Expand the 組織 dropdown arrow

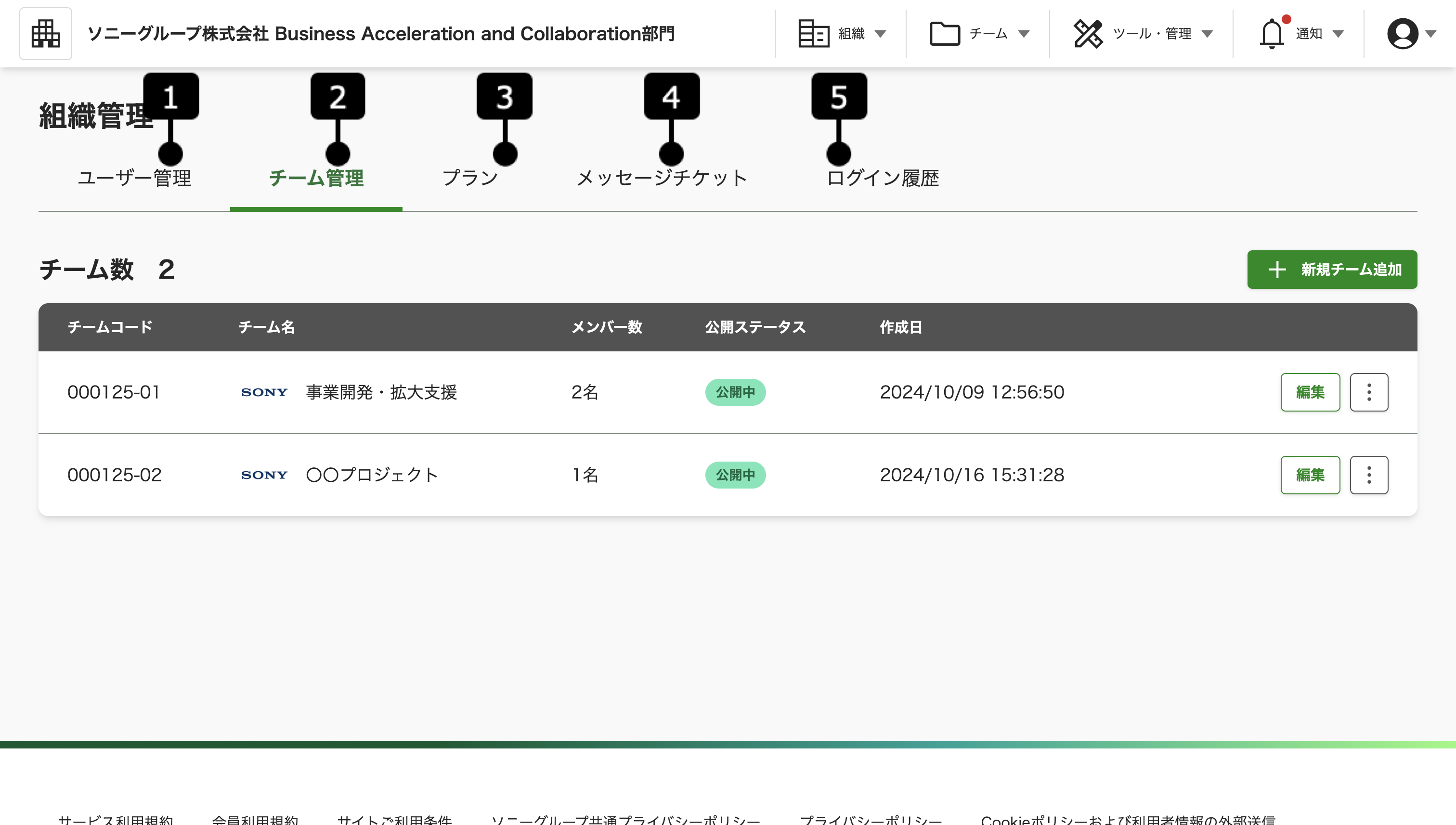tap(880, 34)
